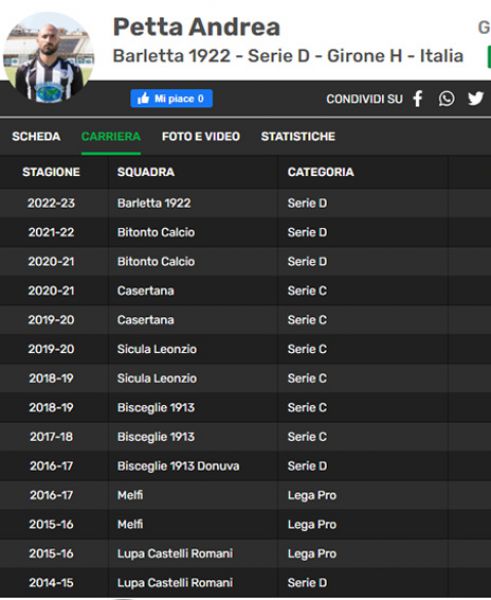
Task: Click the Stagione column header
Action: point(51,172)
